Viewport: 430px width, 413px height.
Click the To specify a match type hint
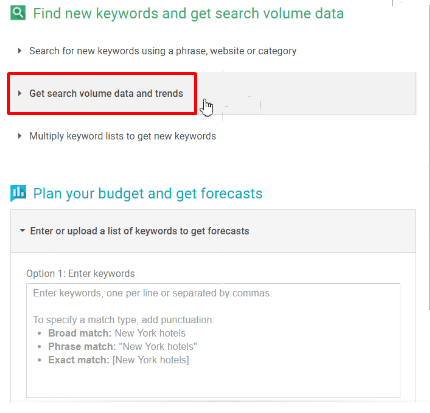pos(124,320)
